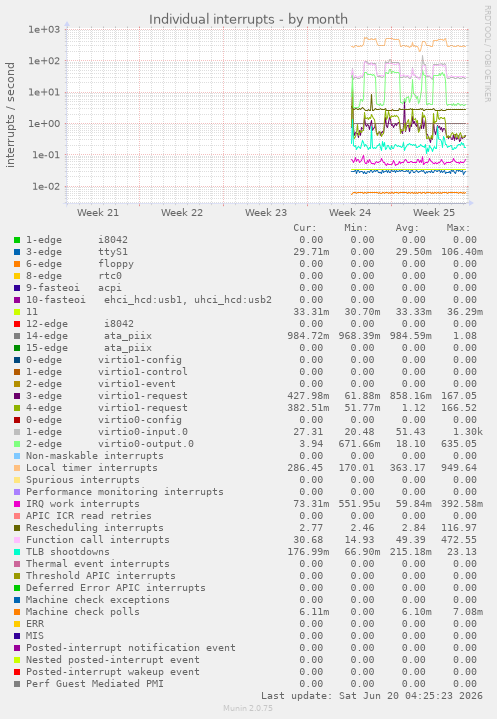497x719 pixels.
Task: Click the 1e+03 y-axis label
Action: (44, 29)
